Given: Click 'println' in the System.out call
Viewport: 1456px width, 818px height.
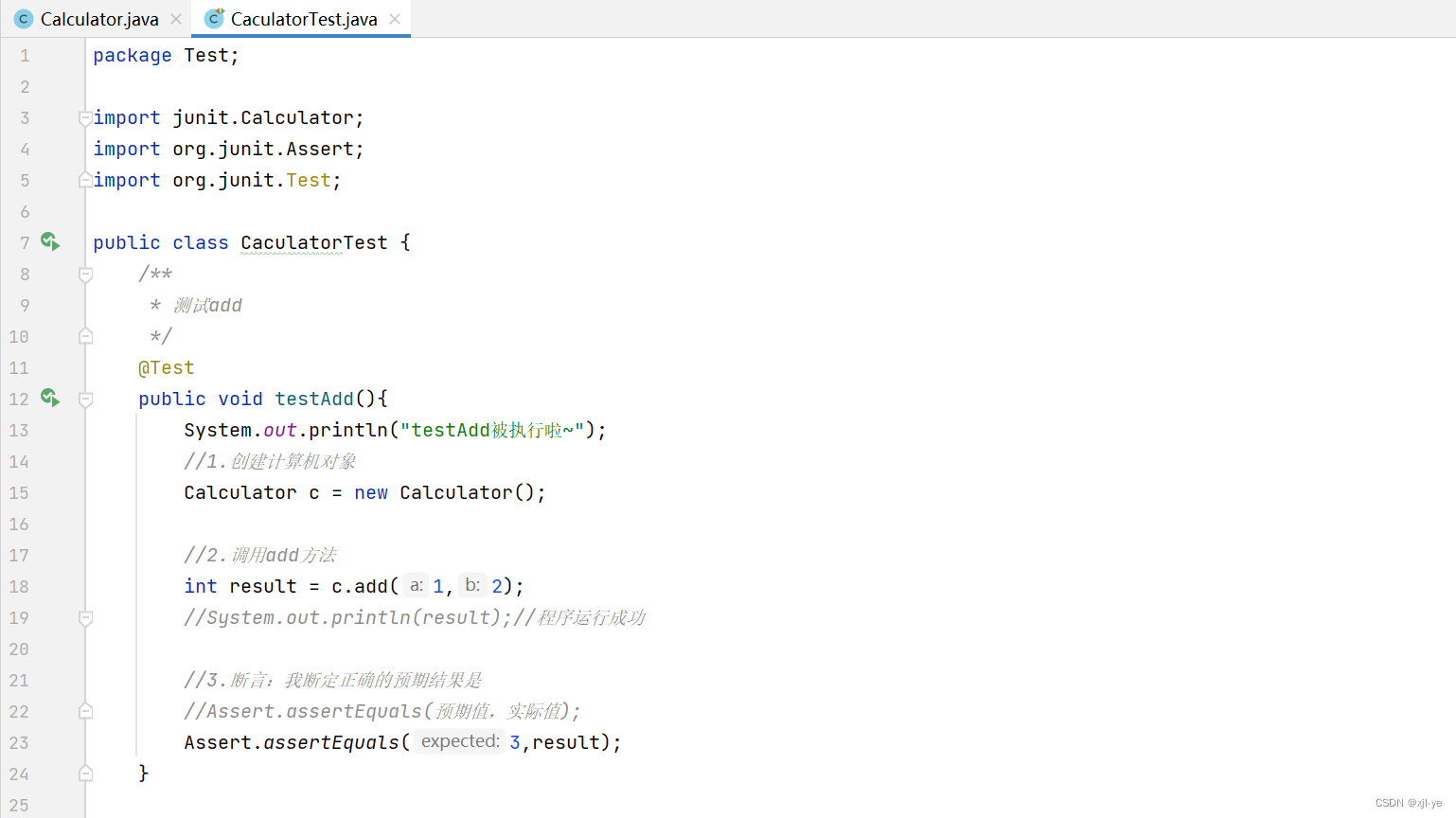Looking at the screenshot, I should pyautogui.click(x=348, y=430).
